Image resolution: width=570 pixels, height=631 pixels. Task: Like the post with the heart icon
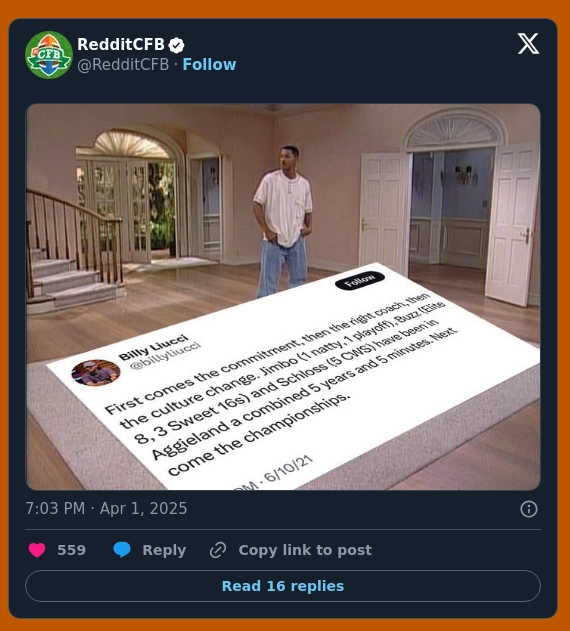tap(37, 550)
